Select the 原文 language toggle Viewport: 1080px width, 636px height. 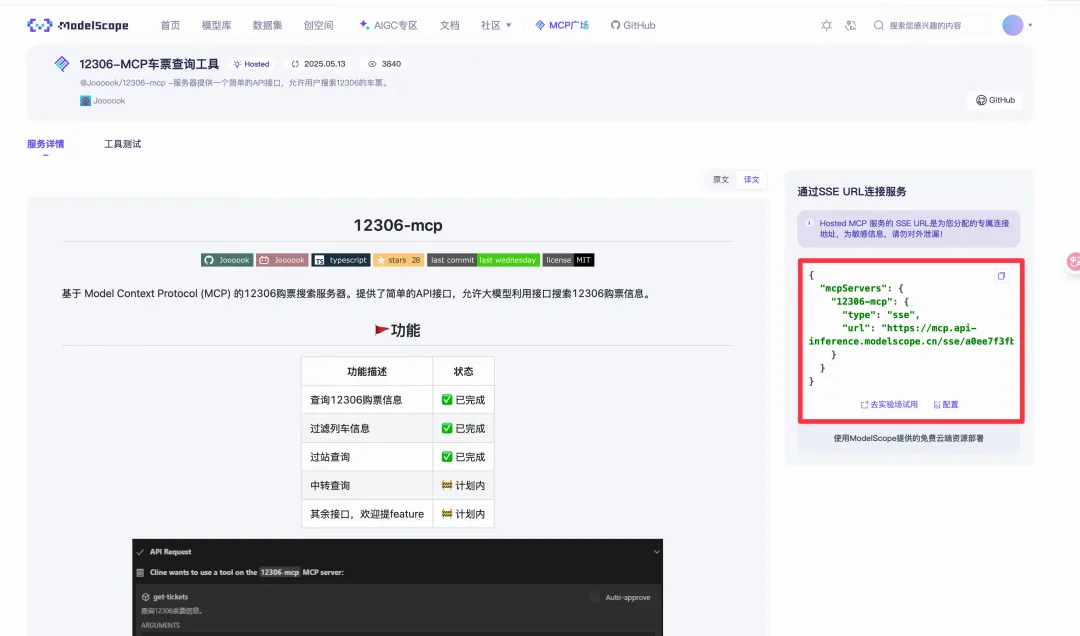[x=720, y=180]
